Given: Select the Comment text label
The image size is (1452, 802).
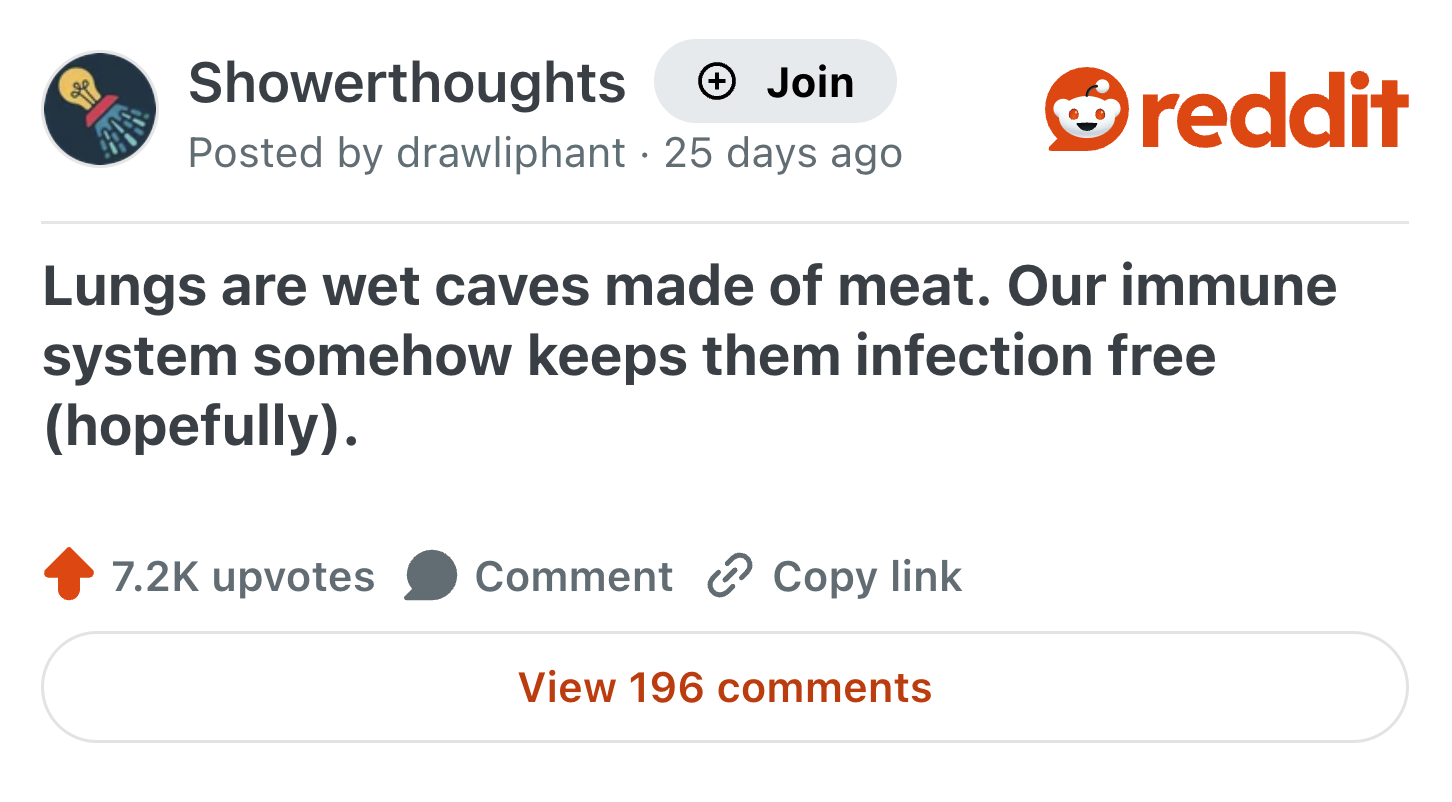Looking at the screenshot, I should point(573,577).
